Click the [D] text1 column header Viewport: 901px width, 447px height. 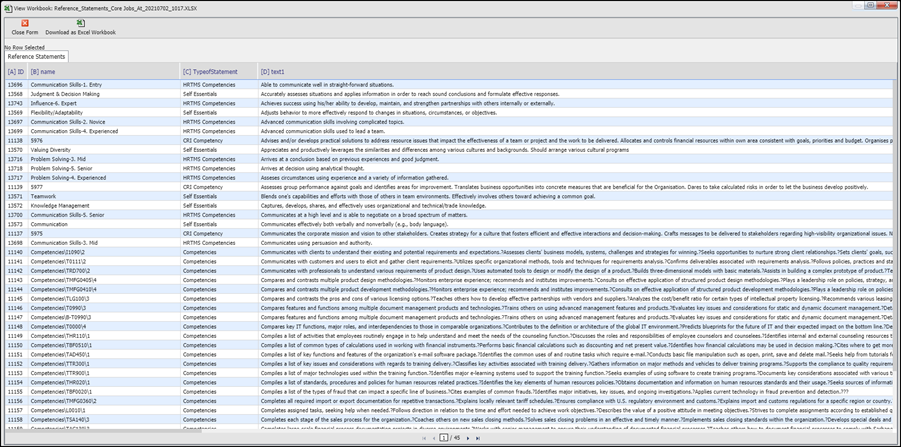click(x=272, y=71)
